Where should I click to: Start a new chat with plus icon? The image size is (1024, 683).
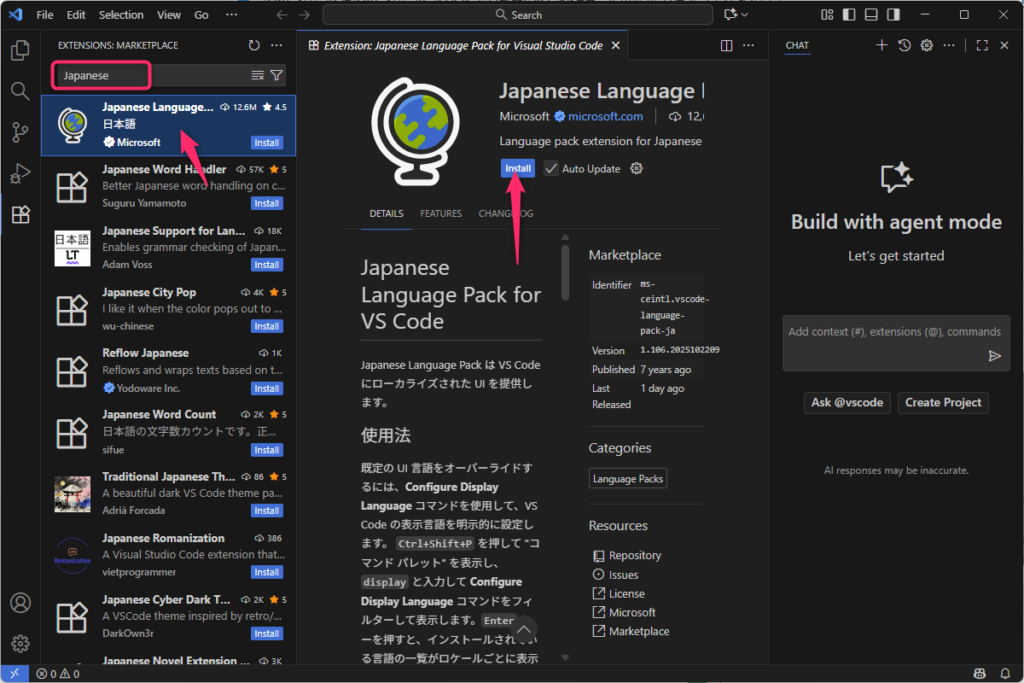881,45
